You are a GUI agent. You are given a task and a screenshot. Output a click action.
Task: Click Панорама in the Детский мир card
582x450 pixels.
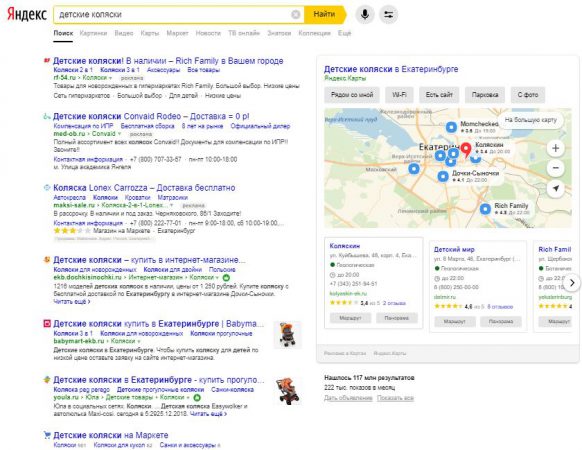point(501,322)
